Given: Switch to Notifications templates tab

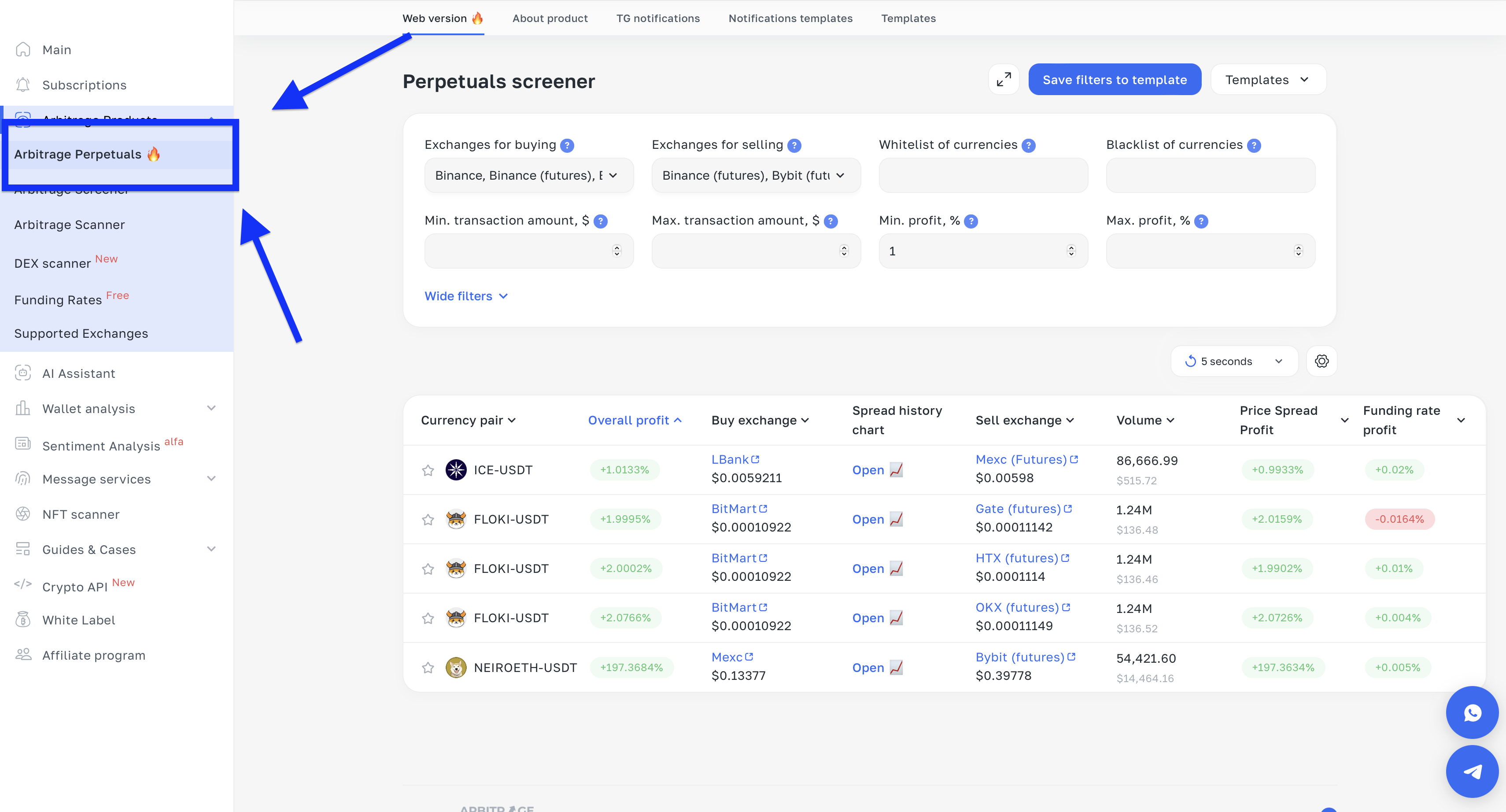Looking at the screenshot, I should pos(790,18).
